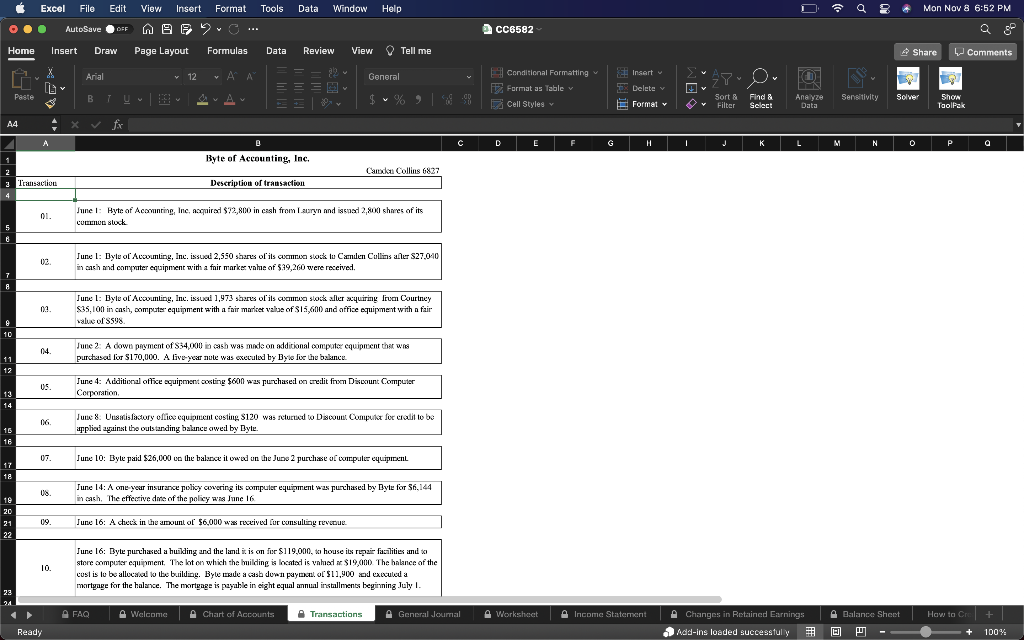The image size is (1024, 640).
Task: Toggle bold formatting
Action: click(89, 98)
